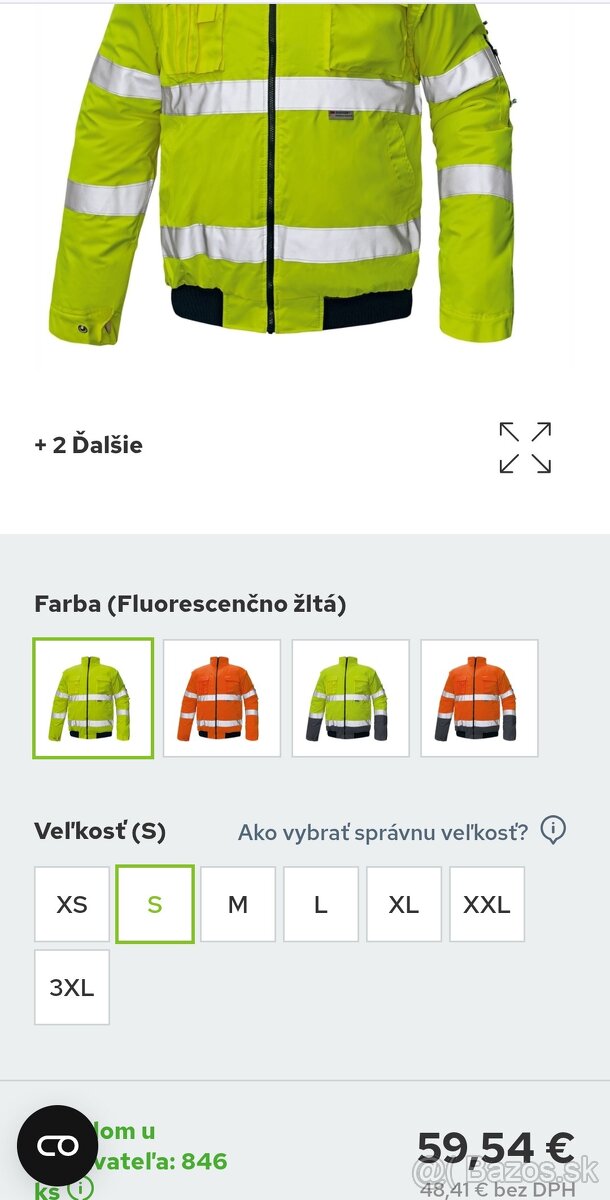Click the supplier stock info icon
The height and width of the screenshot is (1200, 610).
click(x=80, y=1189)
